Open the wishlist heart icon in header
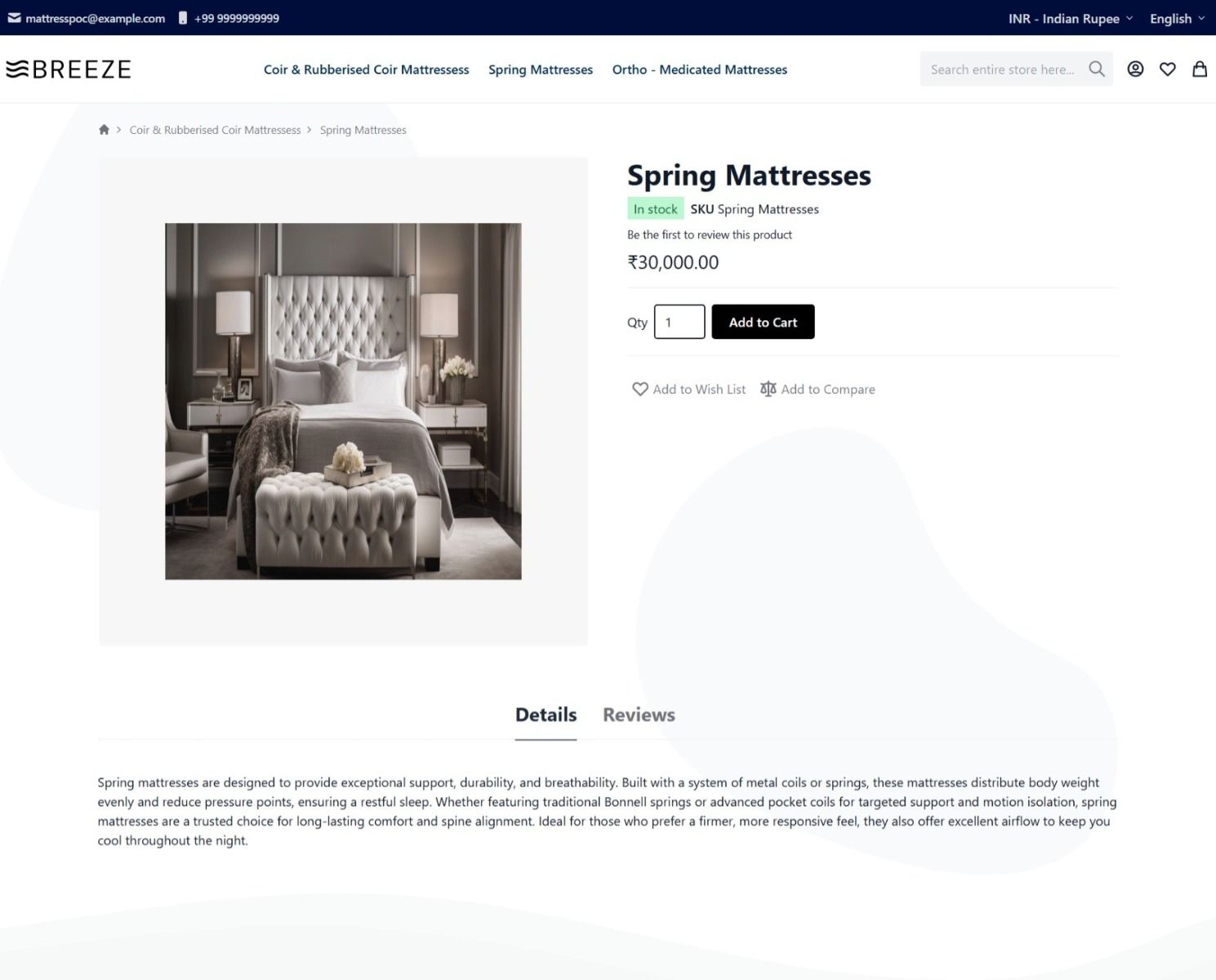1216x980 pixels. point(1168,69)
